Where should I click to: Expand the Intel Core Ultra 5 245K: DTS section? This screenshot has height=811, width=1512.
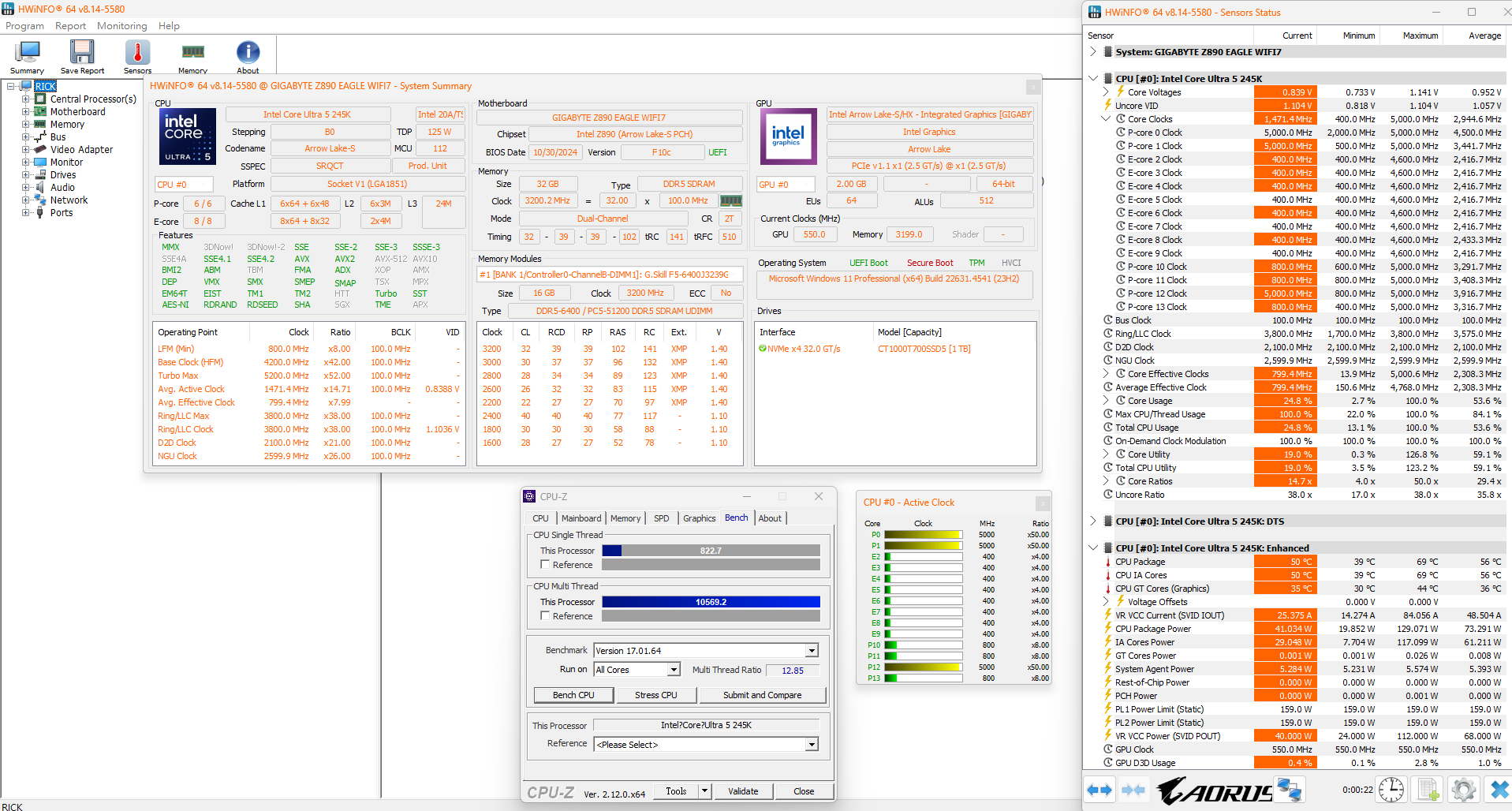[1093, 521]
